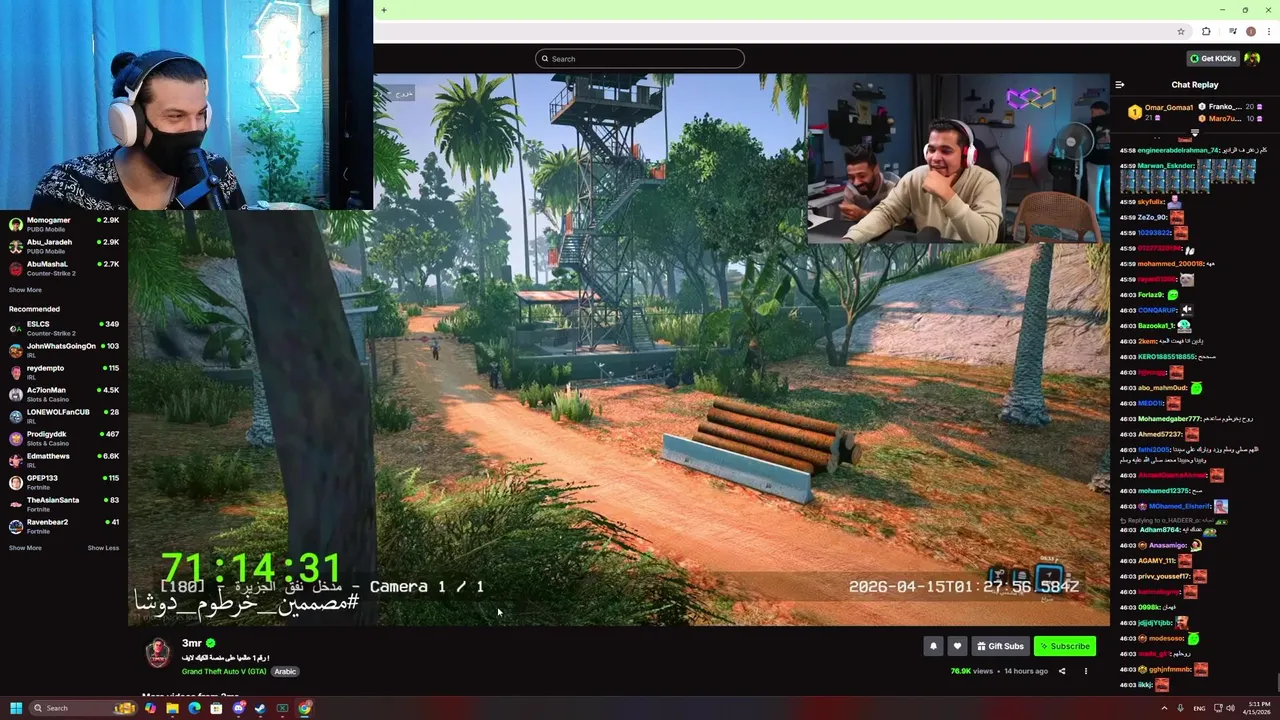
Task: Click Ac7ionMan channel avatar
Action: (16, 394)
